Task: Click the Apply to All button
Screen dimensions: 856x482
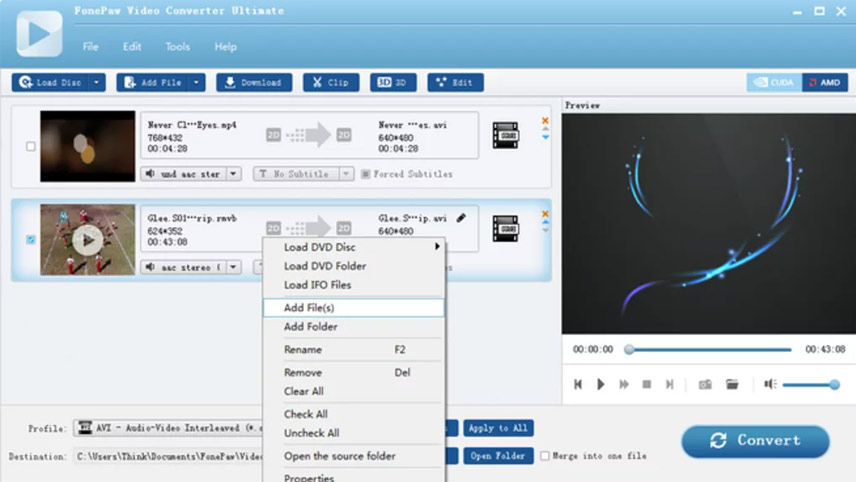Action: coord(498,428)
